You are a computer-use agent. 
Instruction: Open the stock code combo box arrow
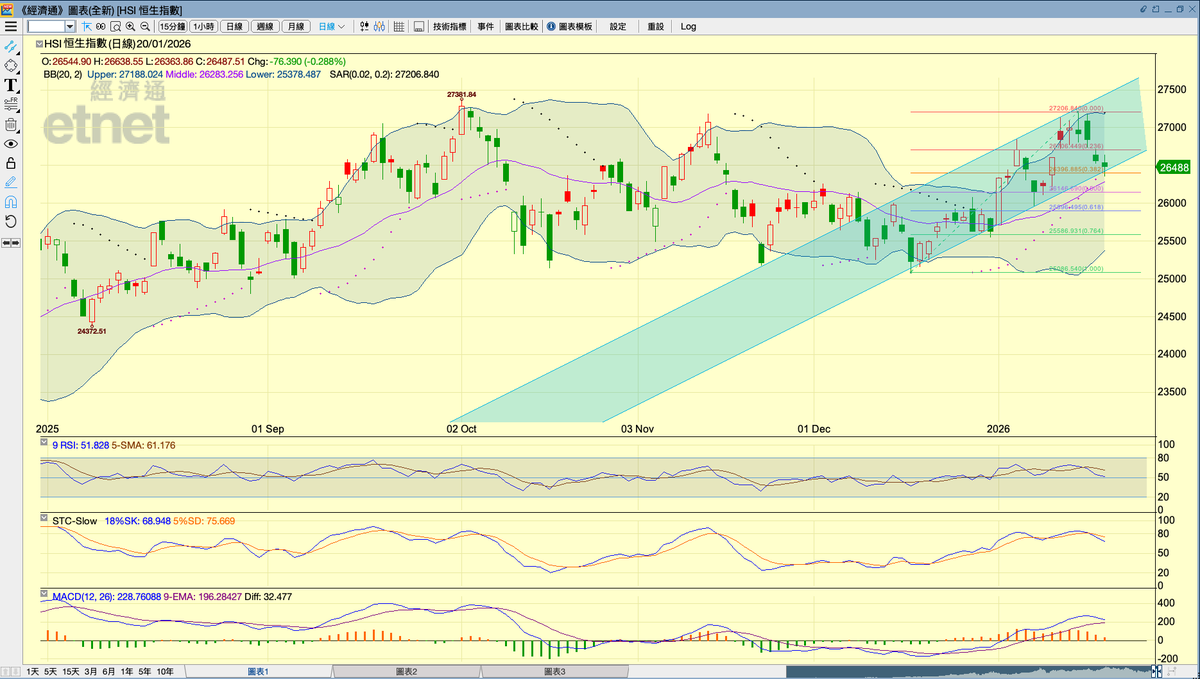point(69,26)
